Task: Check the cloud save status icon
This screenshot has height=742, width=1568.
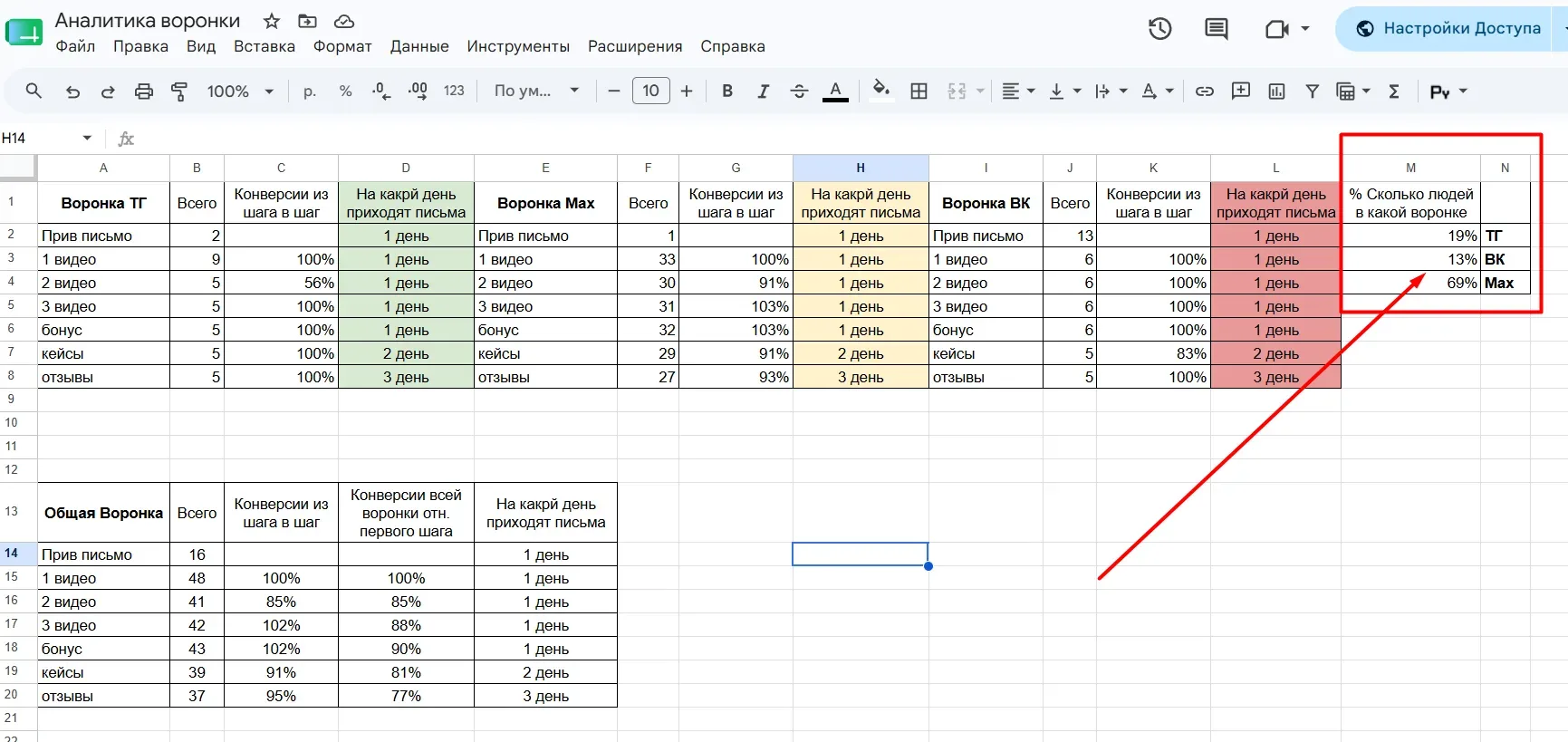Action: pyautogui.click(x=344, y=21)
